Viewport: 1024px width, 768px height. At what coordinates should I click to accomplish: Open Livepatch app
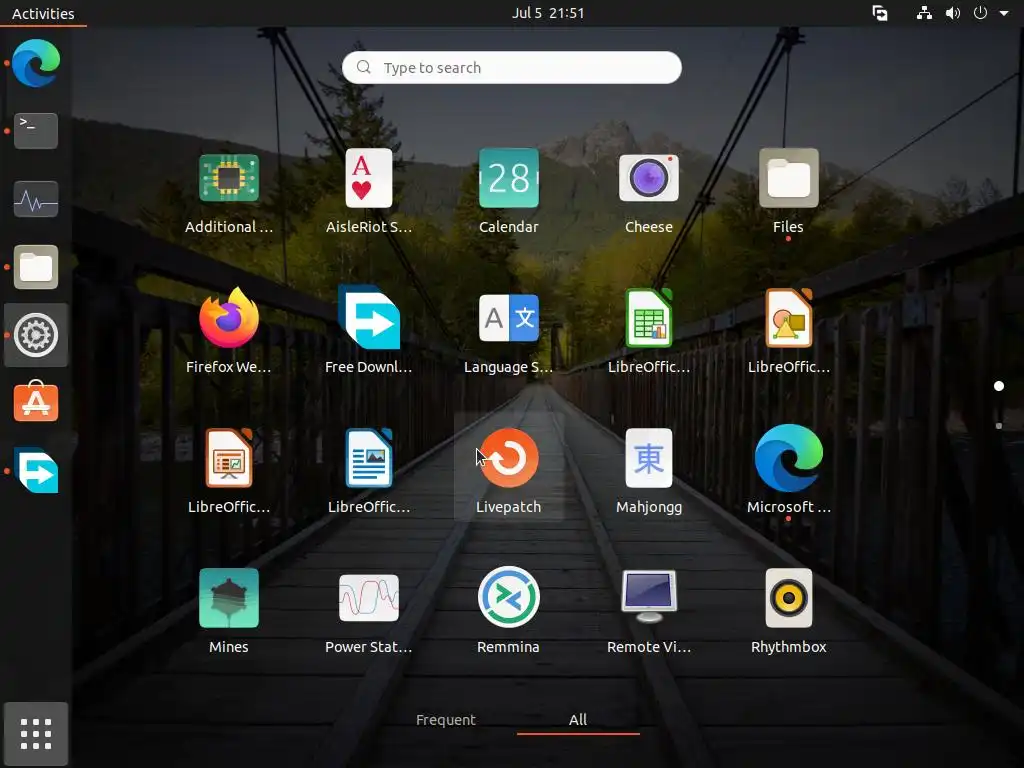(509, 458)
